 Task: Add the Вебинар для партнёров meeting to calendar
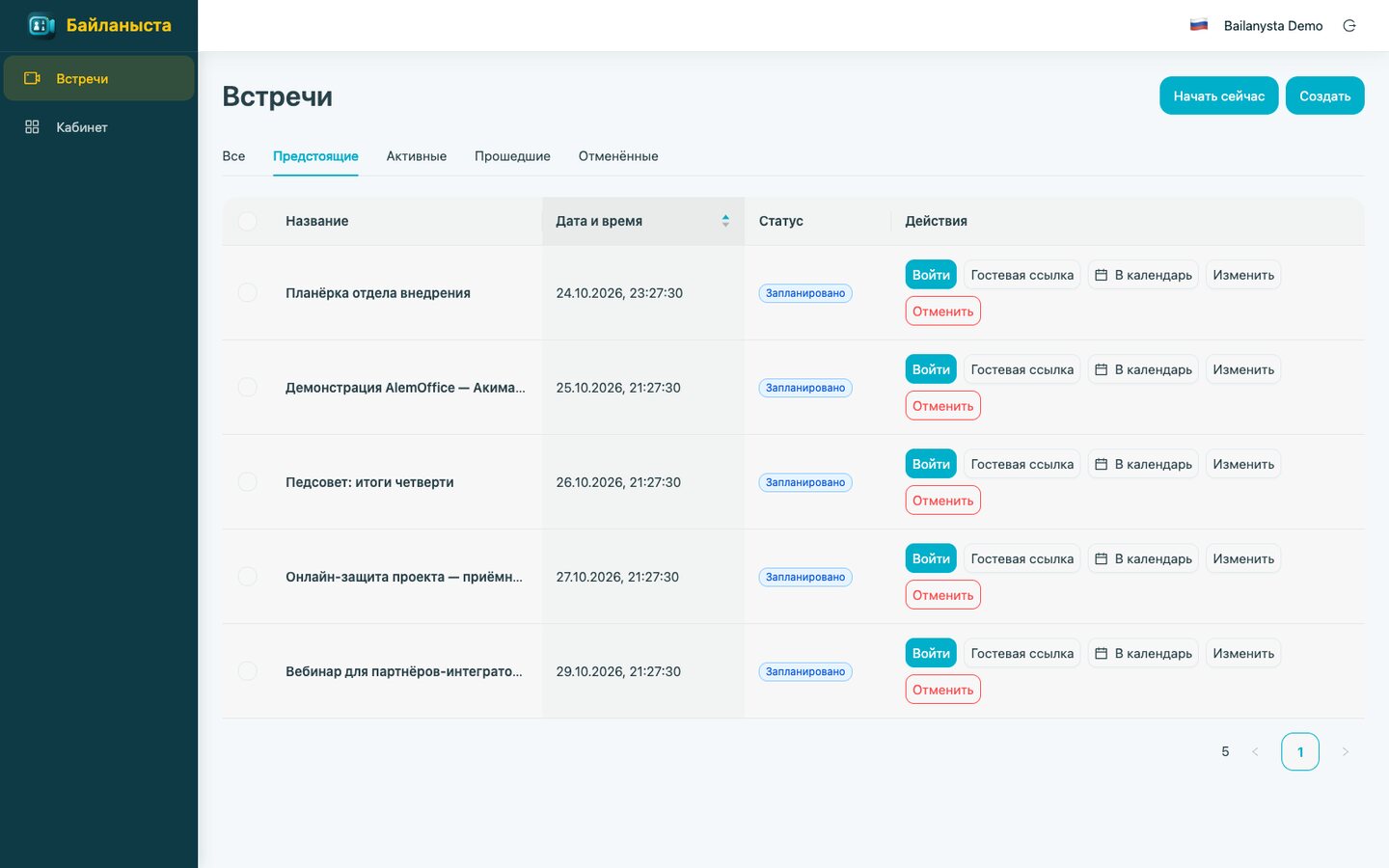[x=1144, y=653]
